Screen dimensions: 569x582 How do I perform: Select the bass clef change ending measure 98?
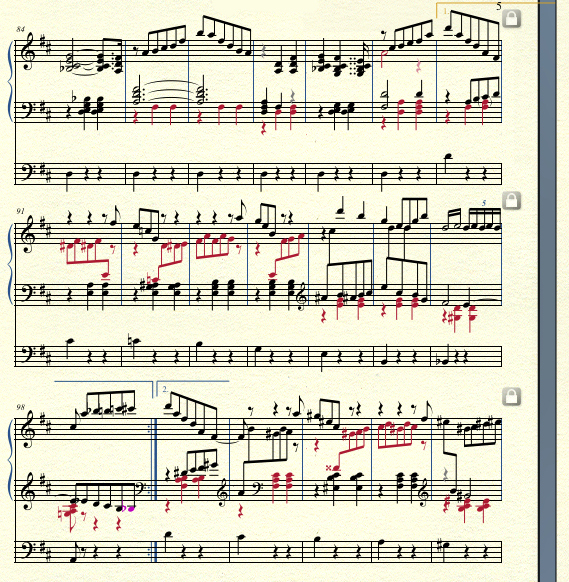point(142,487)
